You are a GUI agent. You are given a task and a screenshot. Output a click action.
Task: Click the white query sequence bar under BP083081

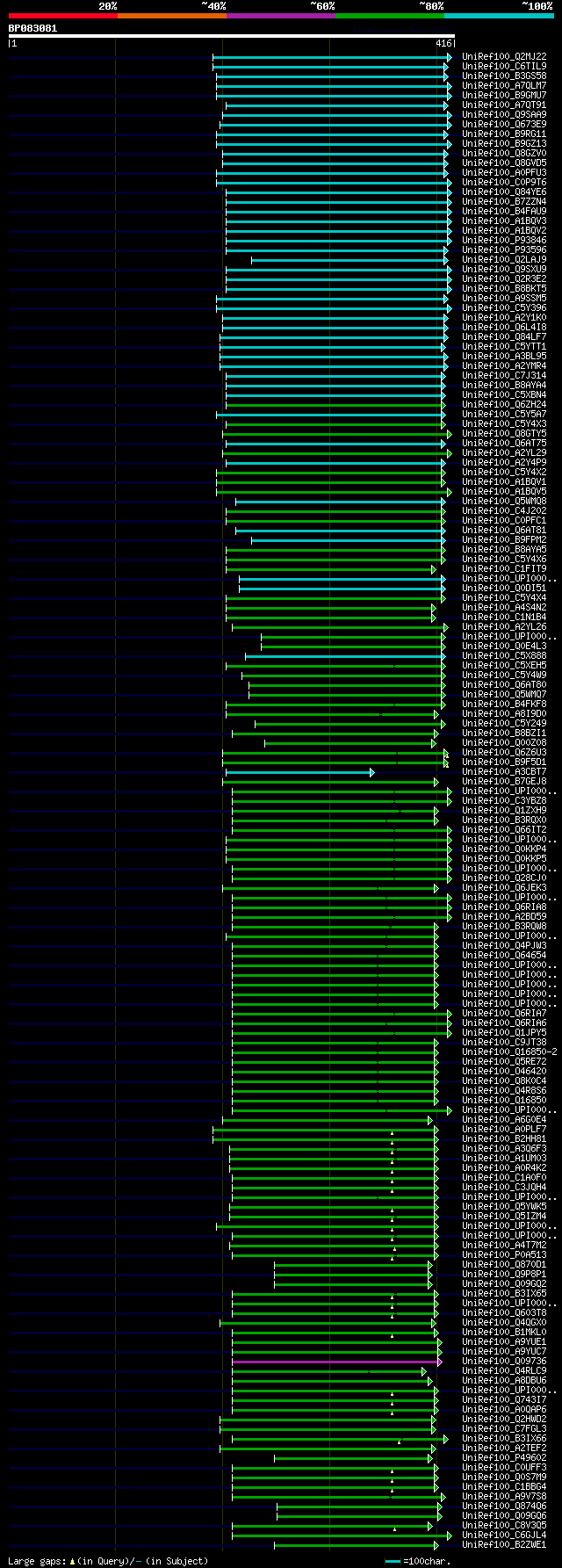(231, 36)
